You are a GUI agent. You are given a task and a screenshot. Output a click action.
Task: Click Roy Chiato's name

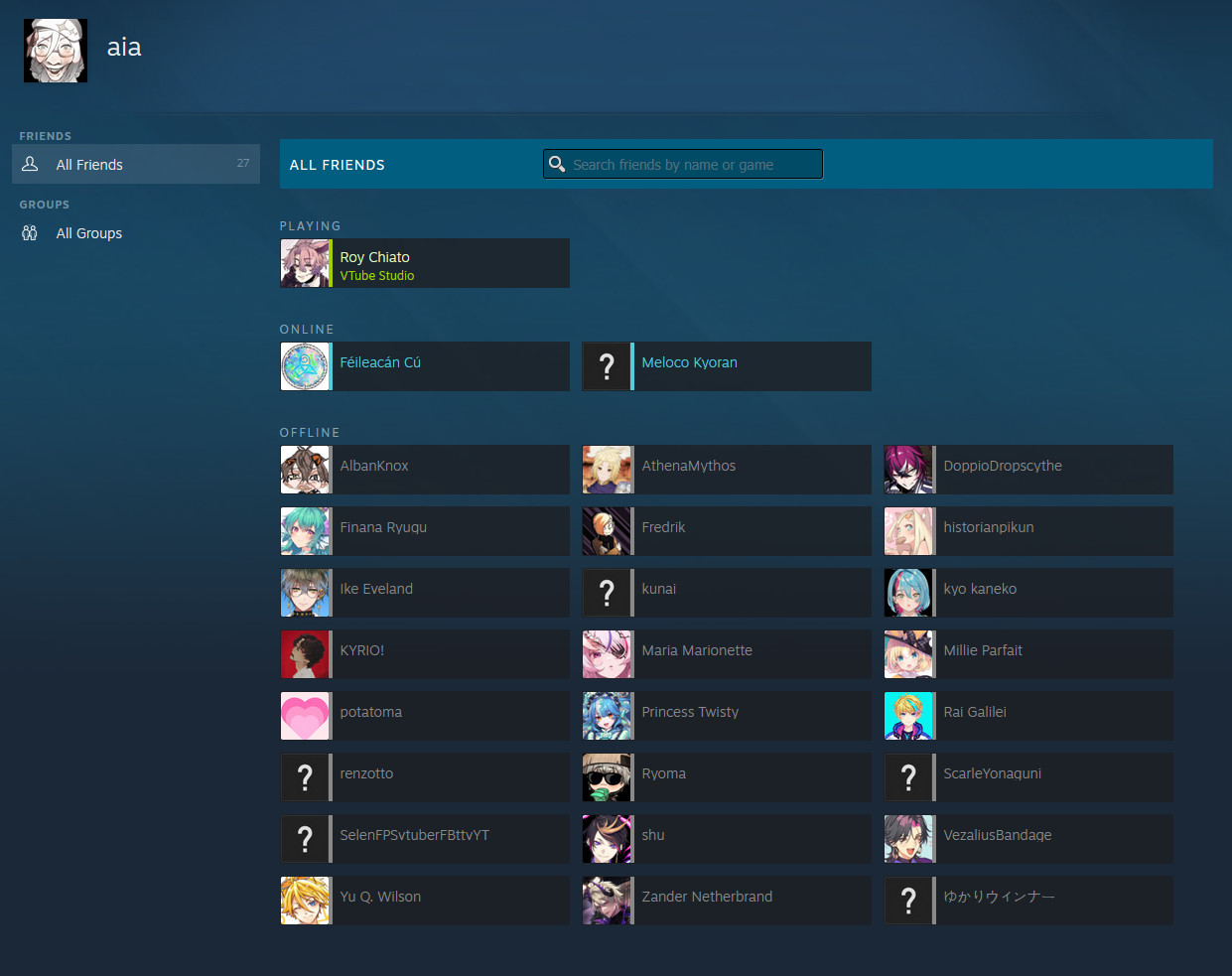click(x=374, y=257)
